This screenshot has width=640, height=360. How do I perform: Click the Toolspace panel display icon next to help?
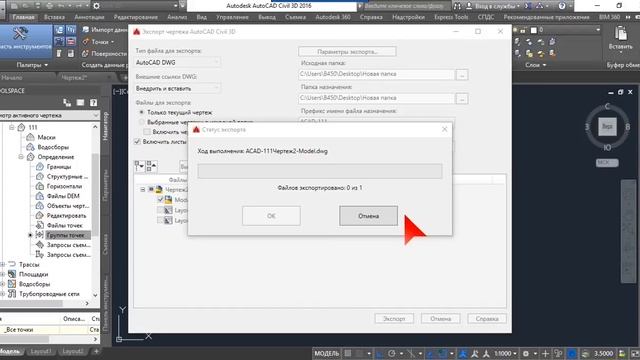80,102
